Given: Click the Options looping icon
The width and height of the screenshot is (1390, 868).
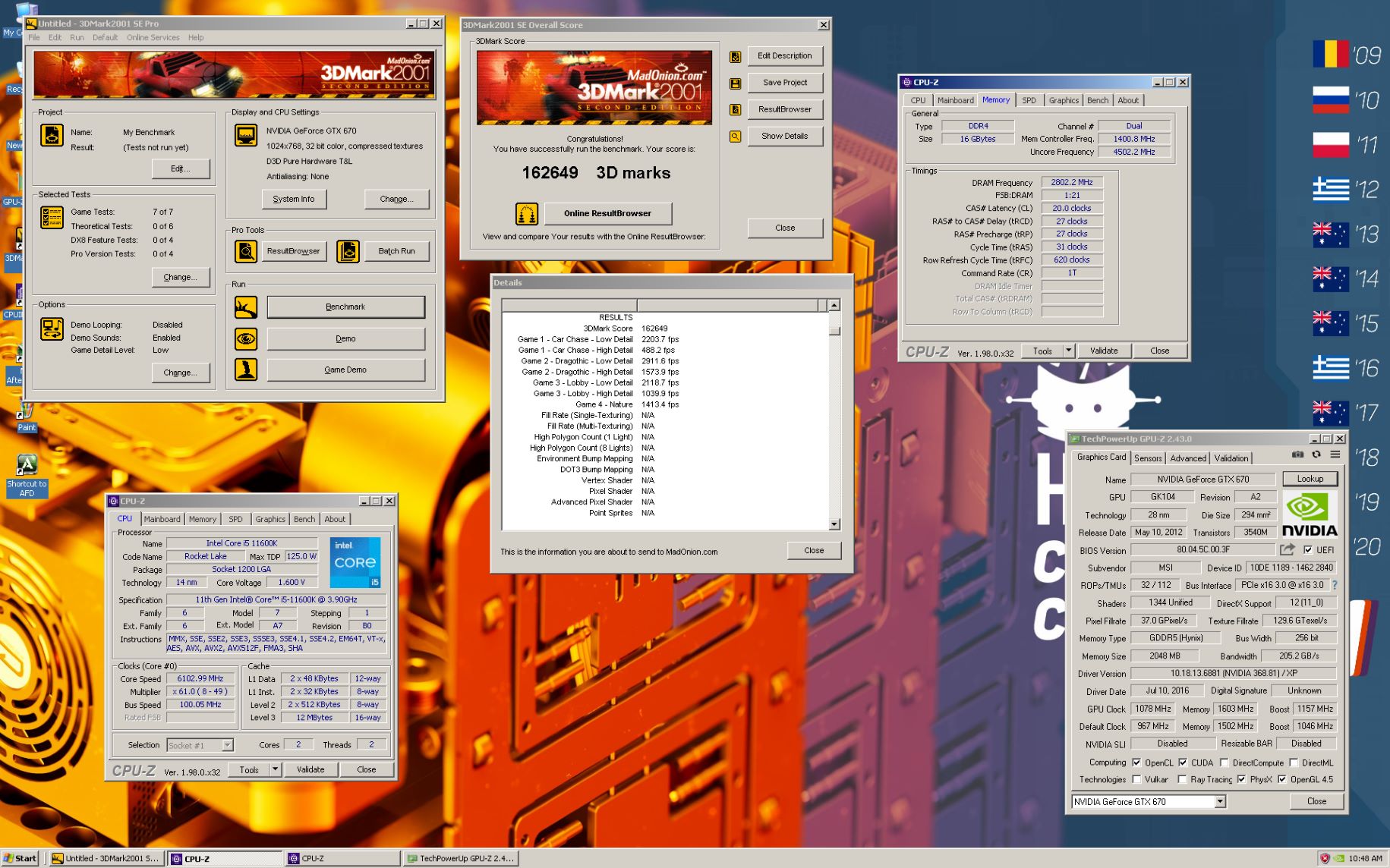Looking at the screenshot, I should point(52,329).
